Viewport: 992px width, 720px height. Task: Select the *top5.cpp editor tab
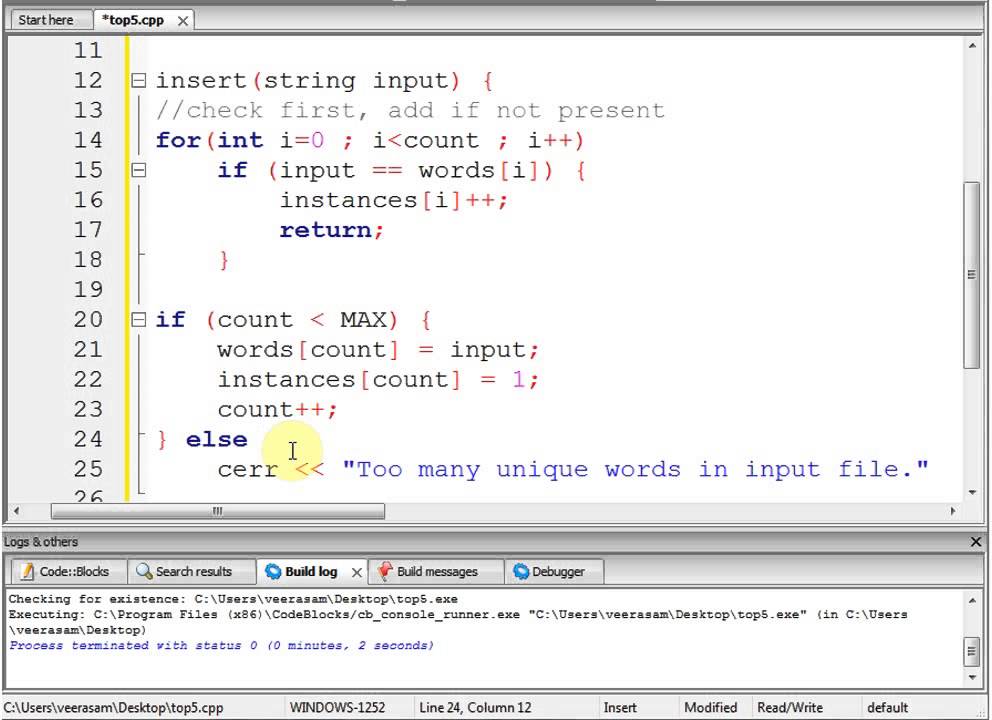coord(135,20)
